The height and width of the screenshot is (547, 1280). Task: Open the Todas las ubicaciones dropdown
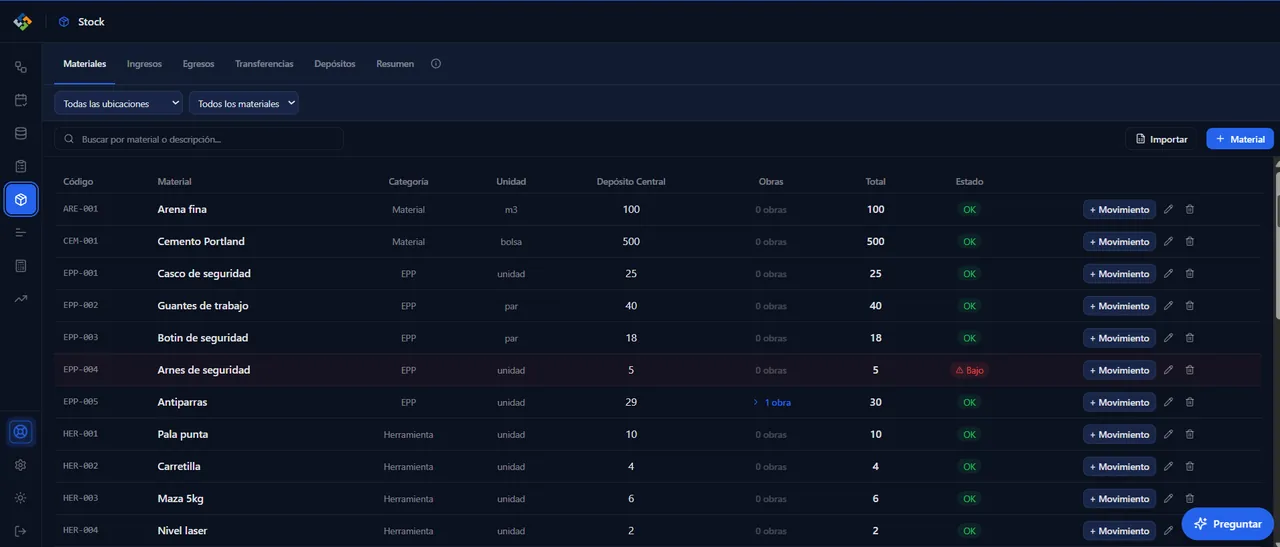(119, 103)
